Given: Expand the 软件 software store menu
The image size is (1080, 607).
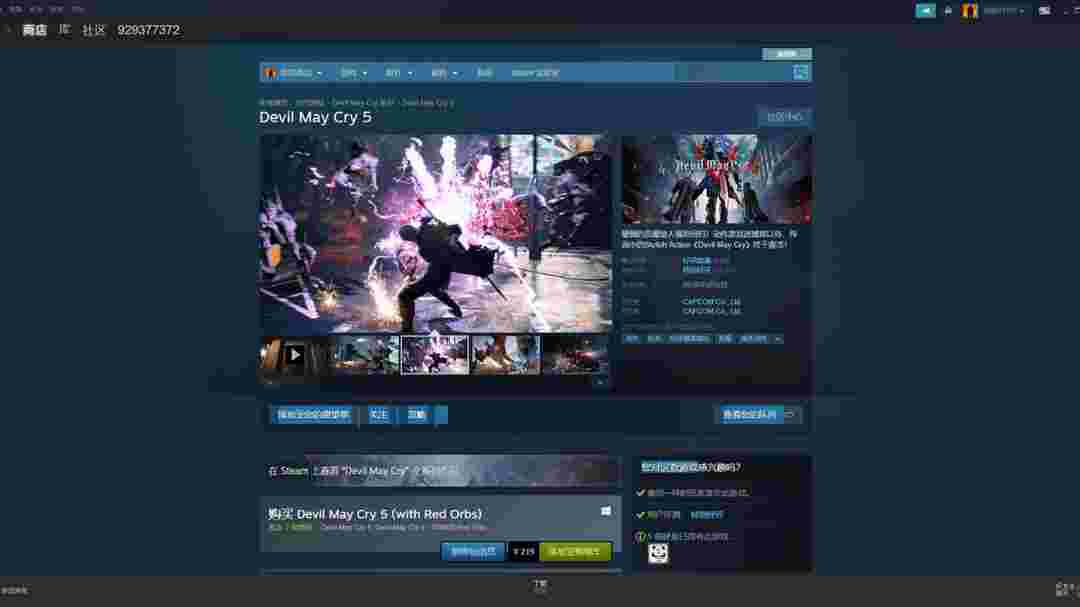Looking at the screenshot, I should tap(399, 72).
